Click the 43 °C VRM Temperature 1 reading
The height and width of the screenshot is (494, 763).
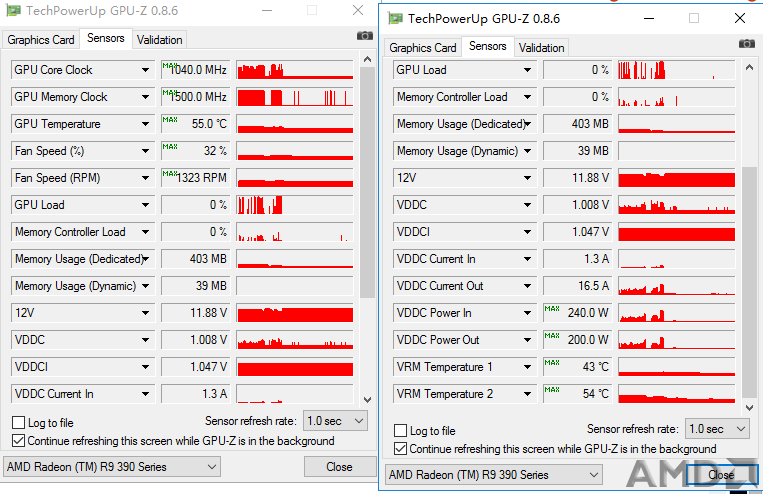point(577,367)
